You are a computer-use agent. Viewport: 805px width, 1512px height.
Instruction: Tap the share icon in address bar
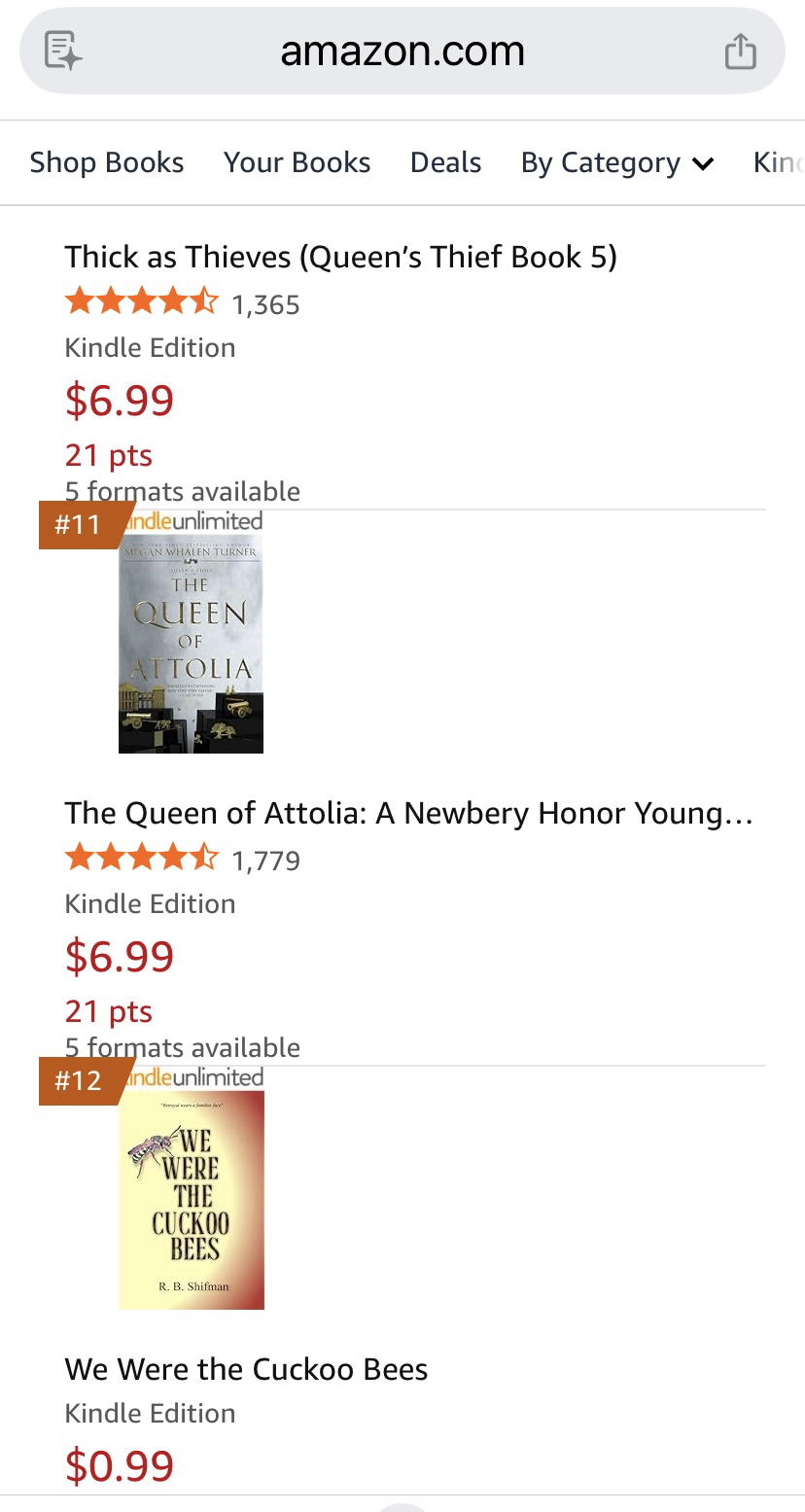pyautogui.click(x=740, y=51)
